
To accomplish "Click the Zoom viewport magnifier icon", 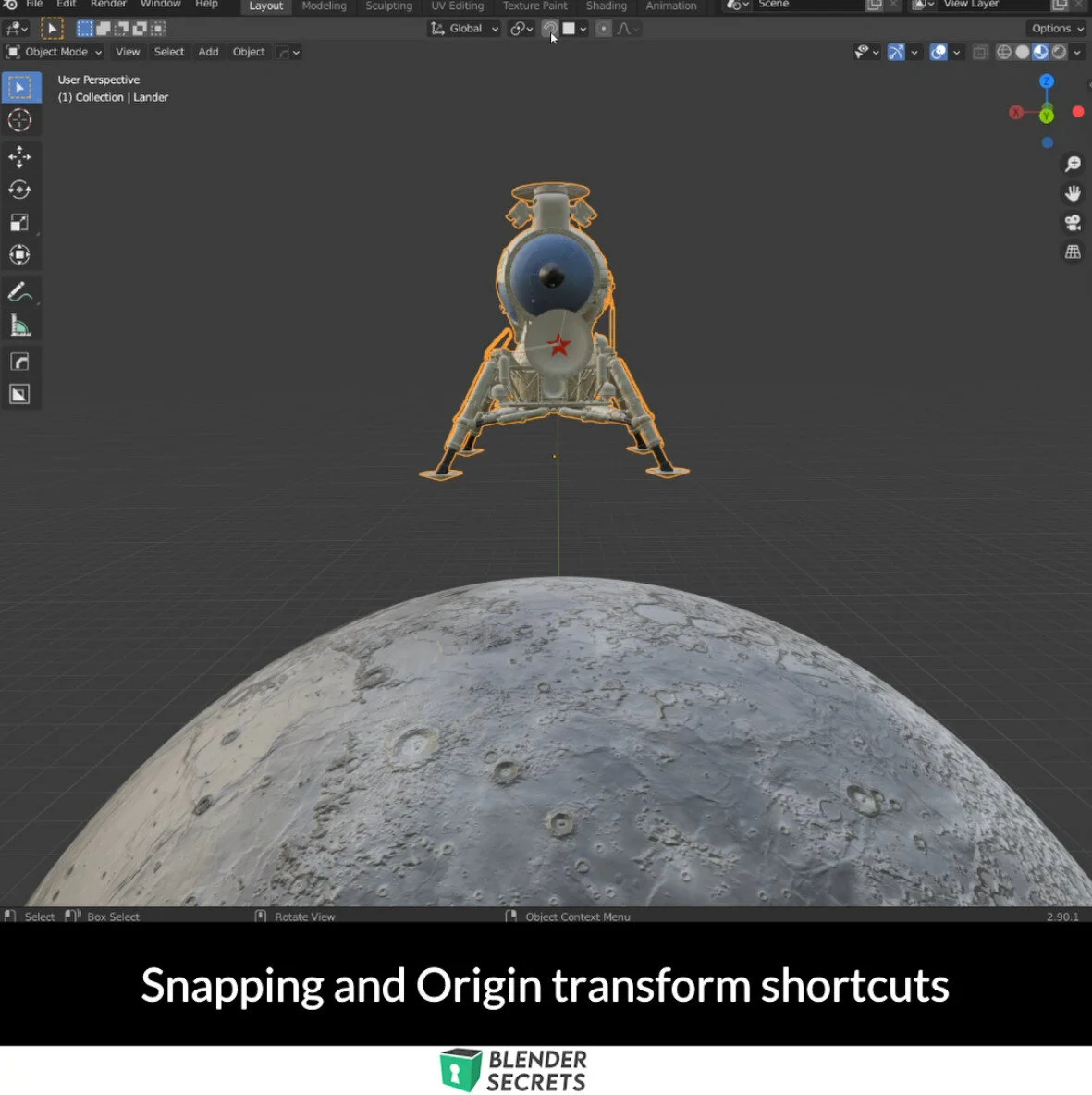I will (1073, 164).
